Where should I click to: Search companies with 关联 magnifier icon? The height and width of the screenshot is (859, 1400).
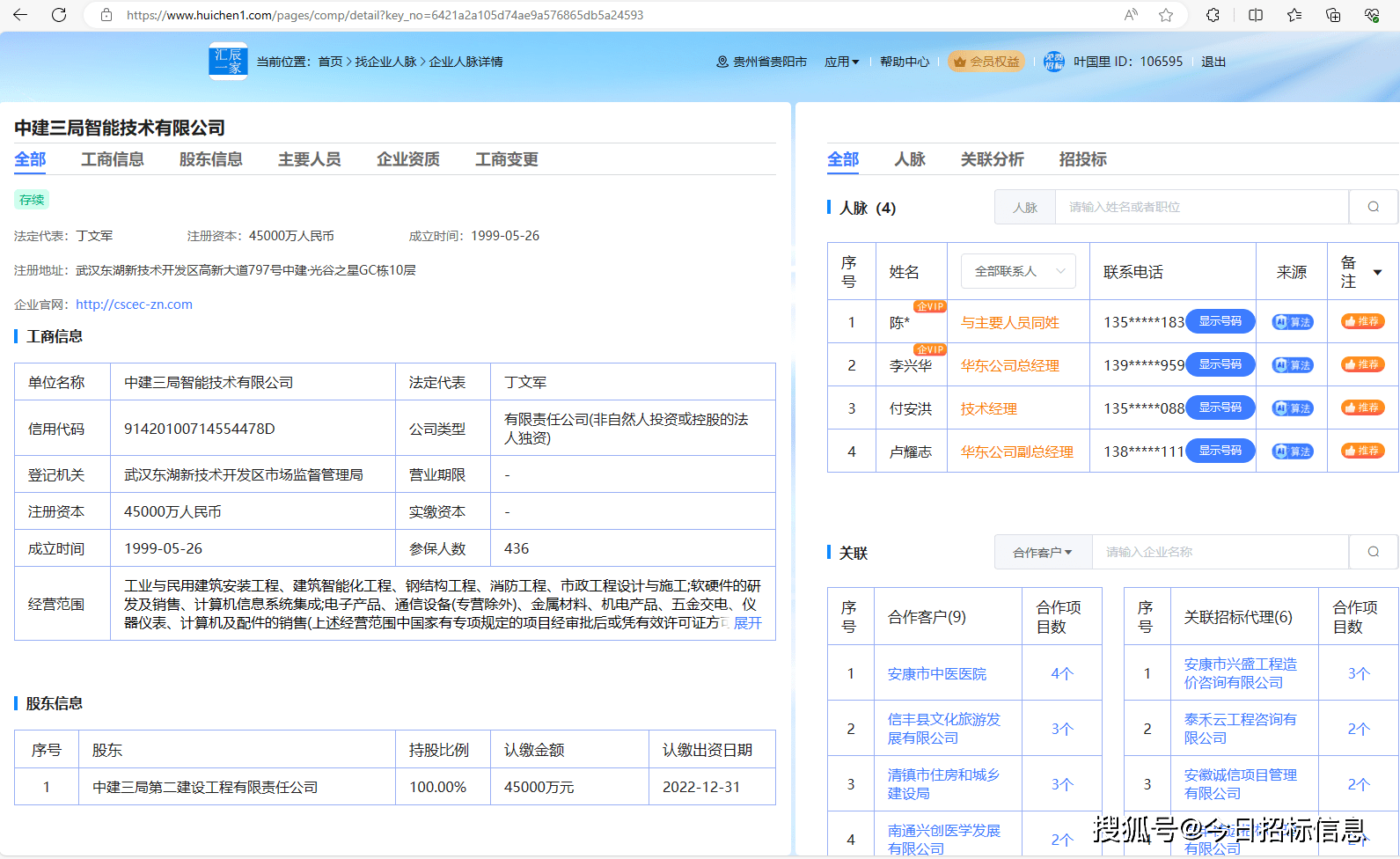tap(1373, 552)
